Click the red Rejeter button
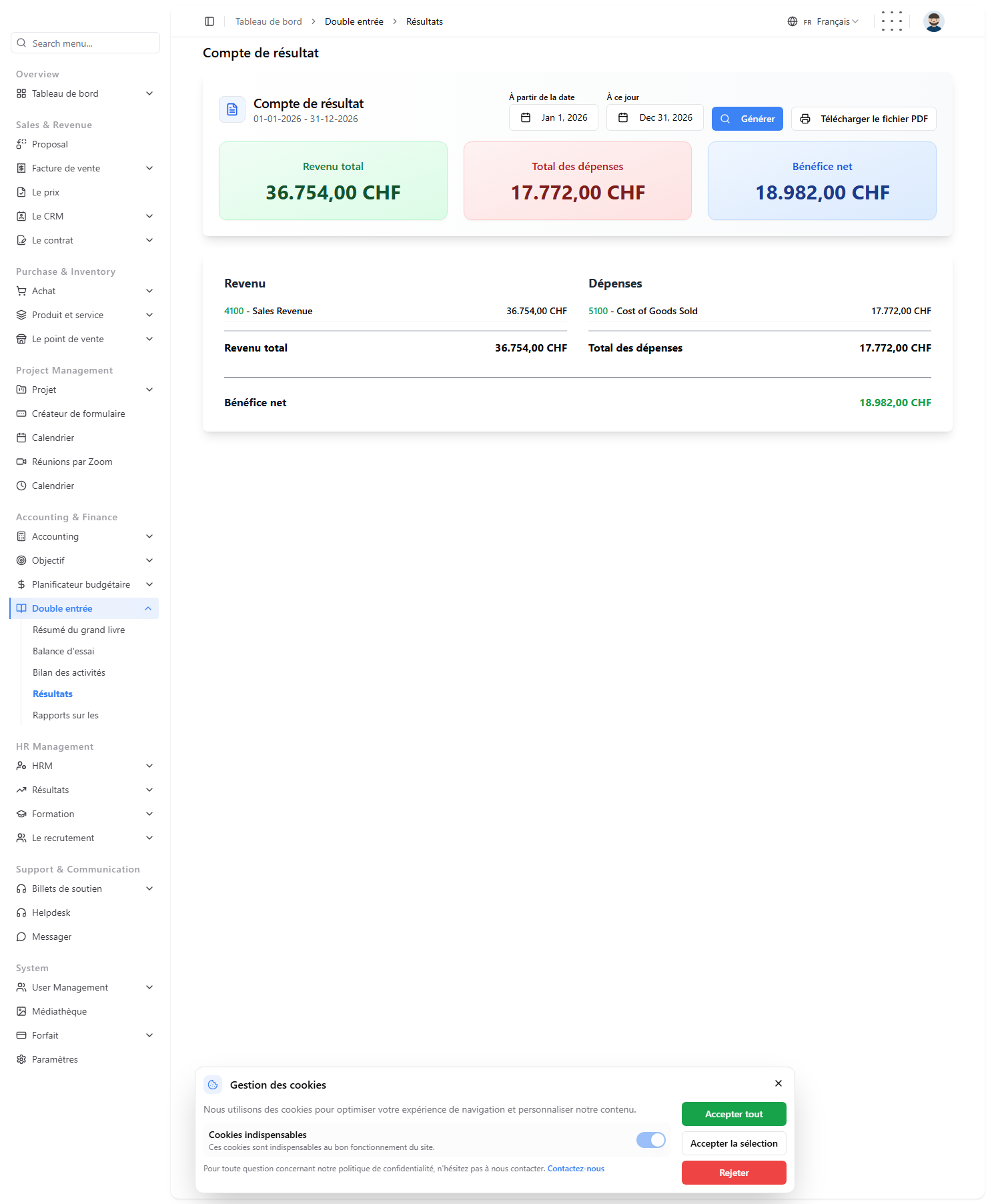Screen dimensions: 990x1204 point(734,1173)
